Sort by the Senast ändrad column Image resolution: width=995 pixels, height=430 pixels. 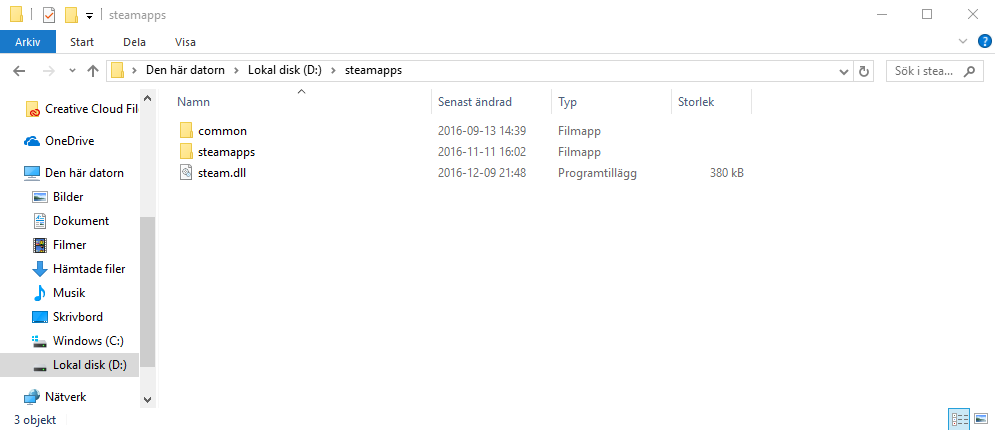pos(492,101)
